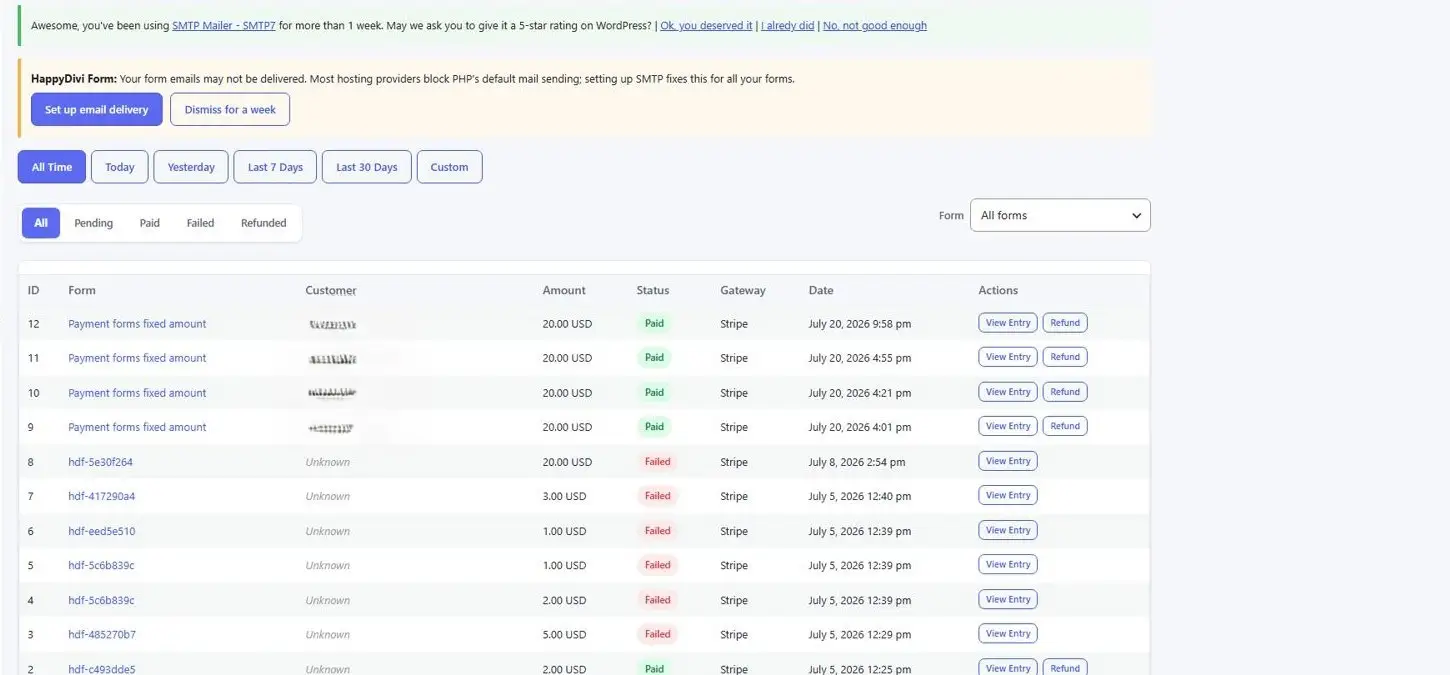The height and width of the screenshot is (675, 1450).
Task: Click the Date column header
Action: click(821, 290)
